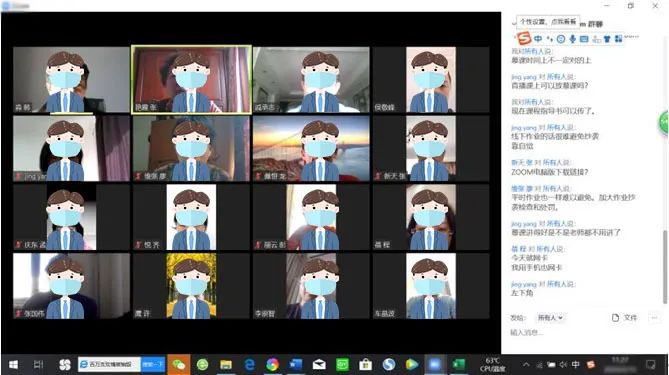The width and height of the screenshot is (669, 375).
Task: Open WeChat from the taskbar
Action: pos(179,364)
